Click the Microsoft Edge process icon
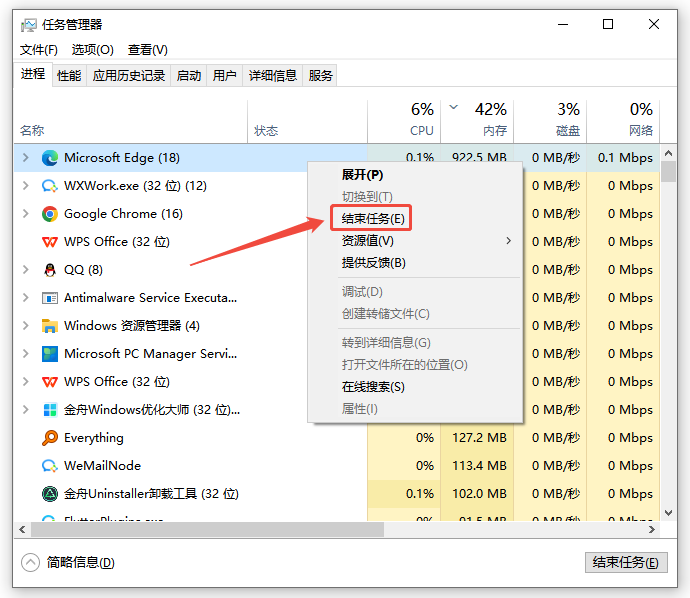Screen dimensions: 690x598 pos(50,158)
